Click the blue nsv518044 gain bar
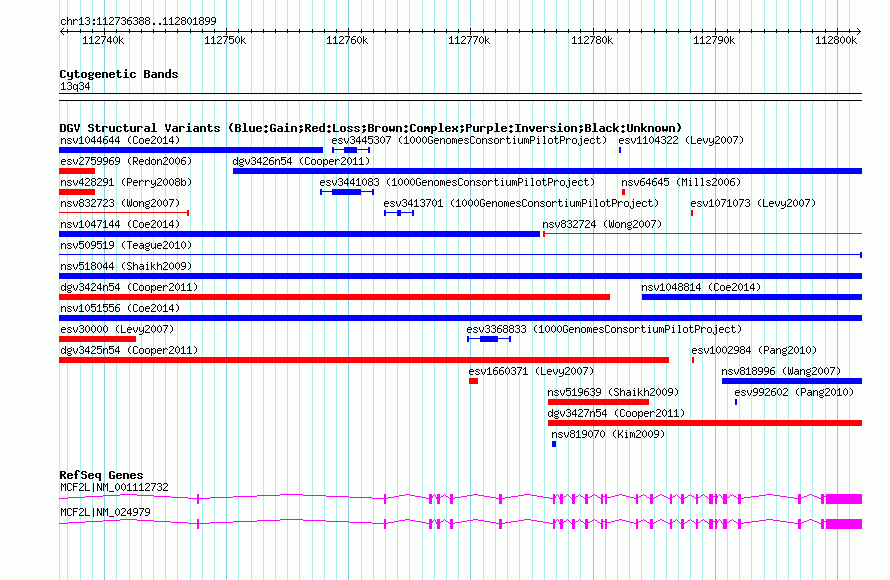The width and height of the screenshot is (890, 580). [460, 276]
